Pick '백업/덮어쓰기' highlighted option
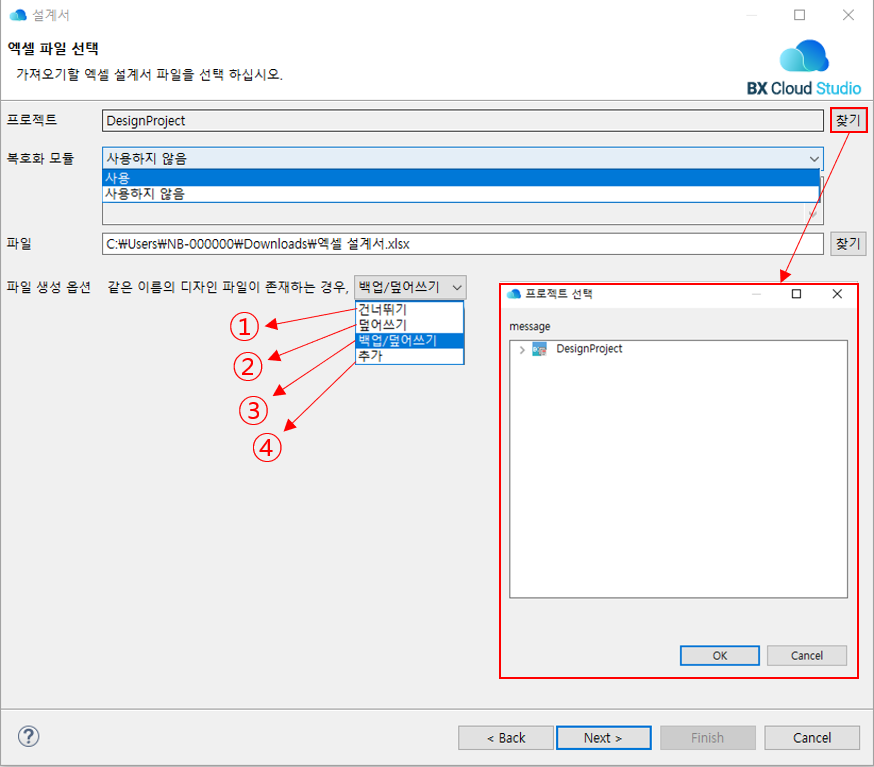 pyautogui.click(x=410, y=340)
